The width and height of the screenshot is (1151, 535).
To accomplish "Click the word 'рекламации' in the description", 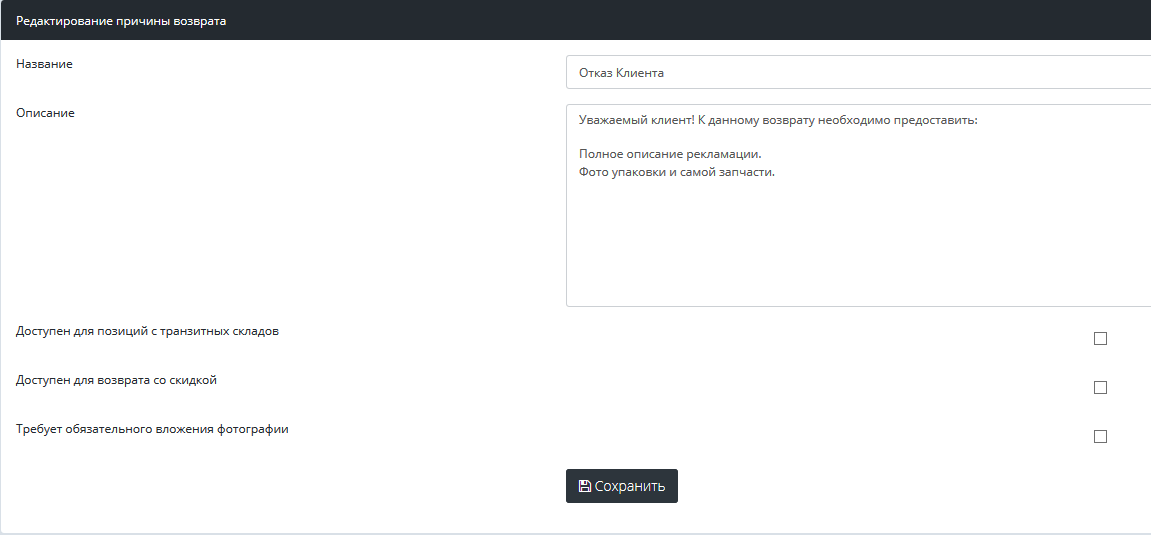I will pos(724,155).
